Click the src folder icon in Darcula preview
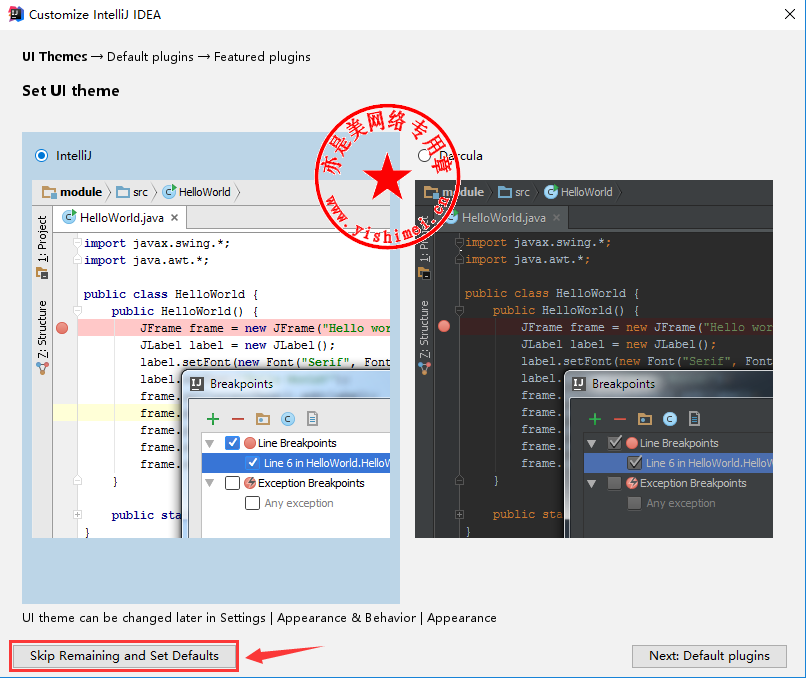Viewport: 806px width, 678px height. click(x=505, y=192)
